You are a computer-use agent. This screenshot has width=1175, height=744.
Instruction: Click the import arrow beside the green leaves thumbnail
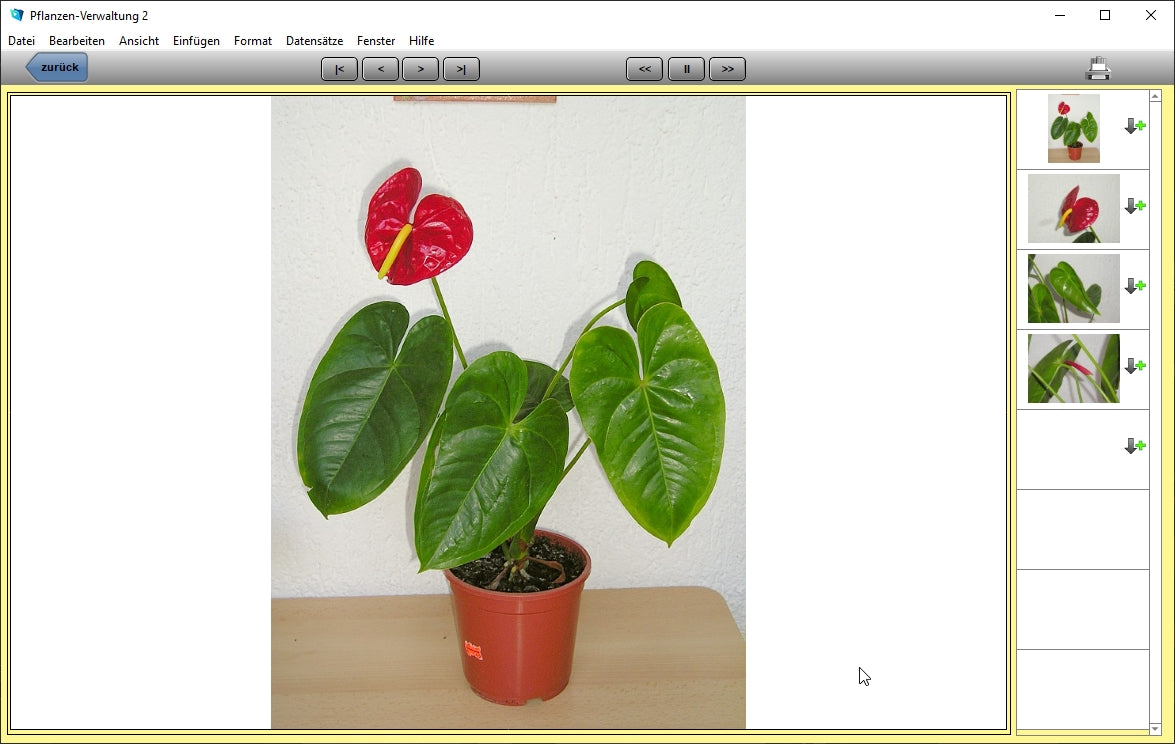click(x=1134, y=286)
